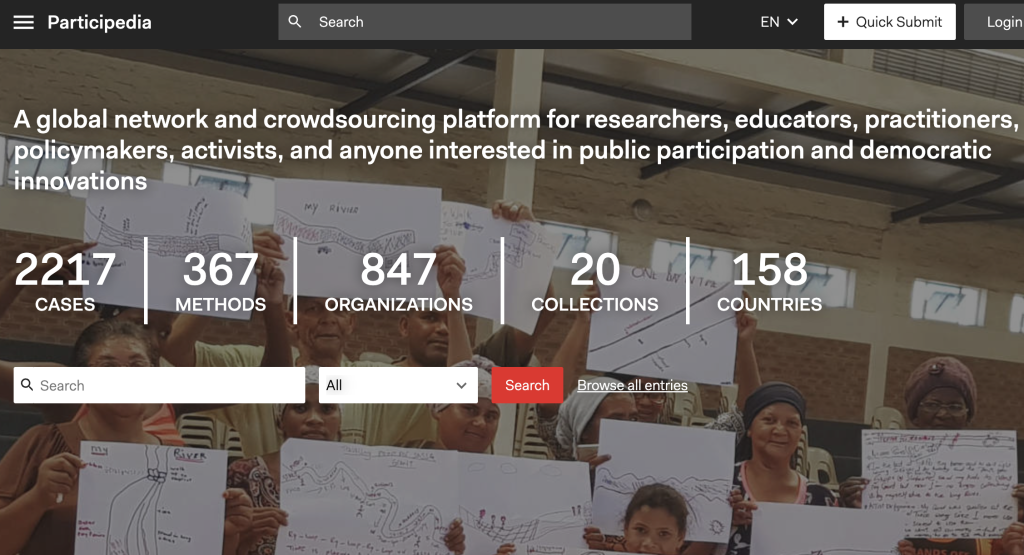Follow the Browse all entries link
This screenshot has width=1024, height=555.
[x=632, y=385]
